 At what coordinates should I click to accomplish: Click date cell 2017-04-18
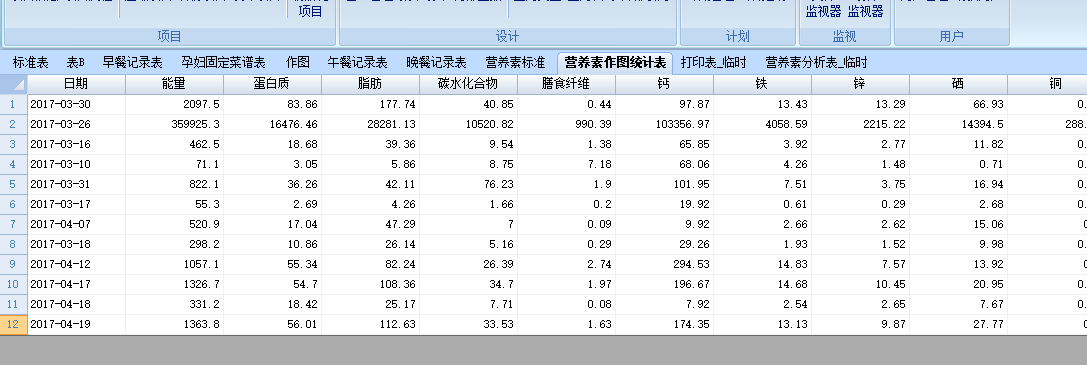pos(76,305)
